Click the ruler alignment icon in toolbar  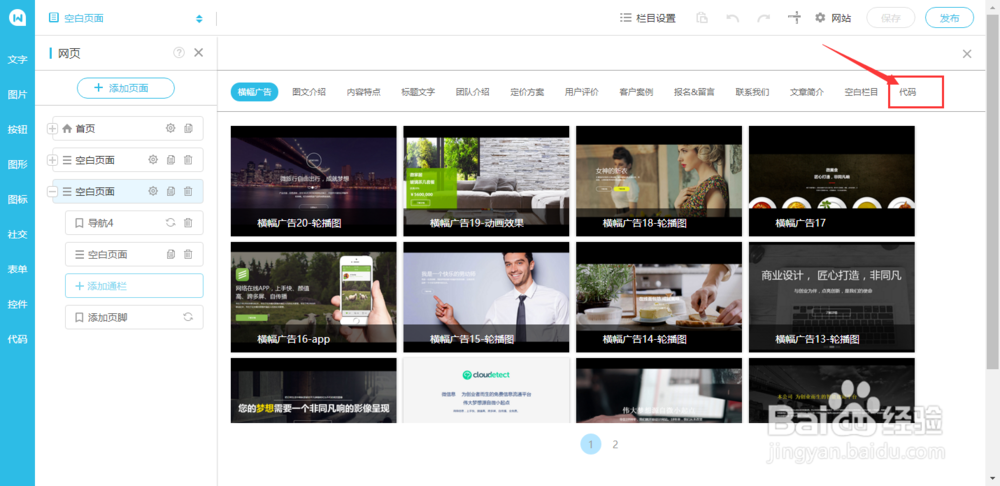(795, 18)
